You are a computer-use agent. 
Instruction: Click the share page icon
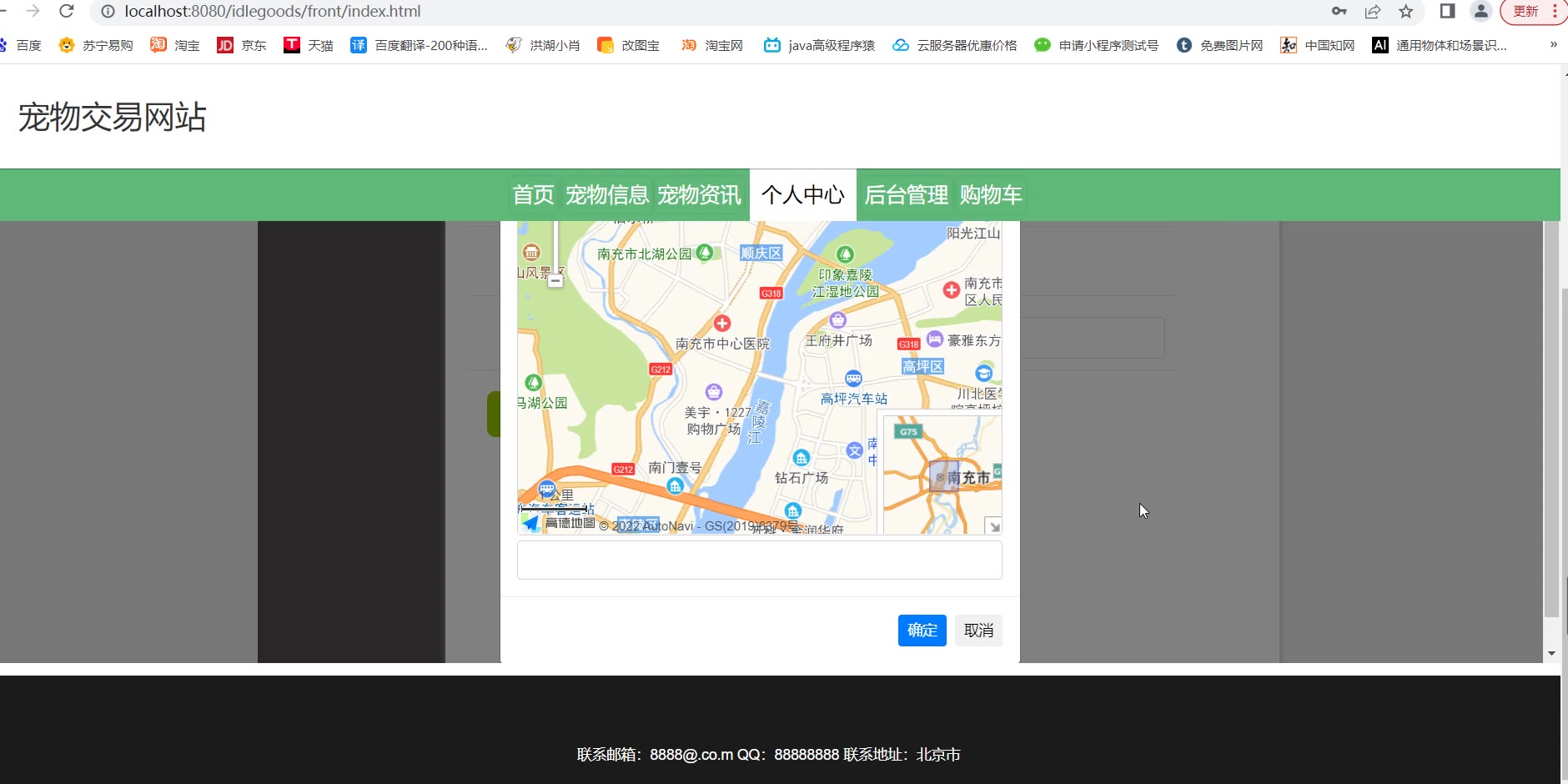1373,12
